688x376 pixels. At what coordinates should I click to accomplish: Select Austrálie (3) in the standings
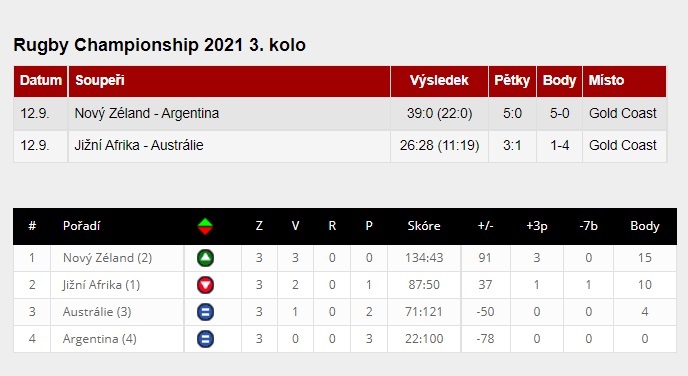pos(97,312)
